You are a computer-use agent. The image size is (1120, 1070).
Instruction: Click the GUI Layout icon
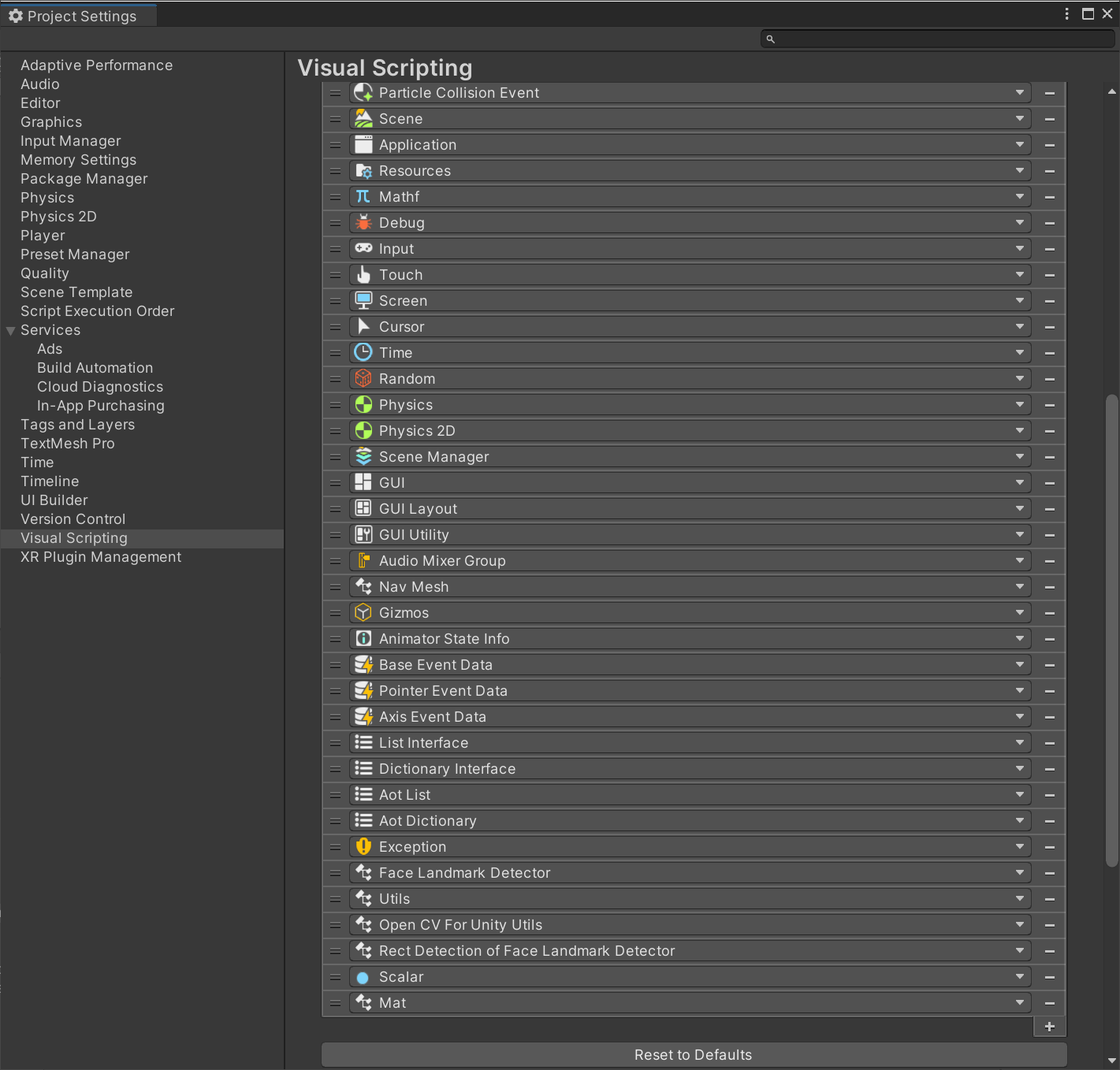363,509
